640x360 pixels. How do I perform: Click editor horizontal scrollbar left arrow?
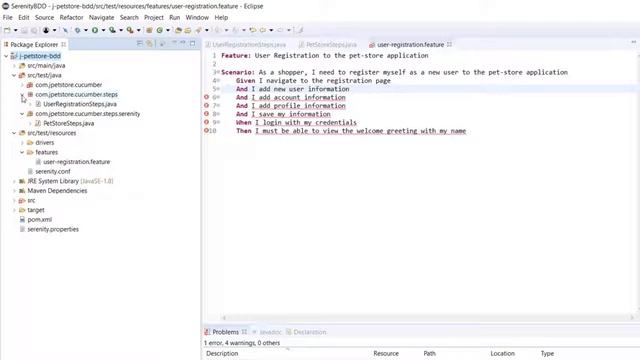coord(224,318)
